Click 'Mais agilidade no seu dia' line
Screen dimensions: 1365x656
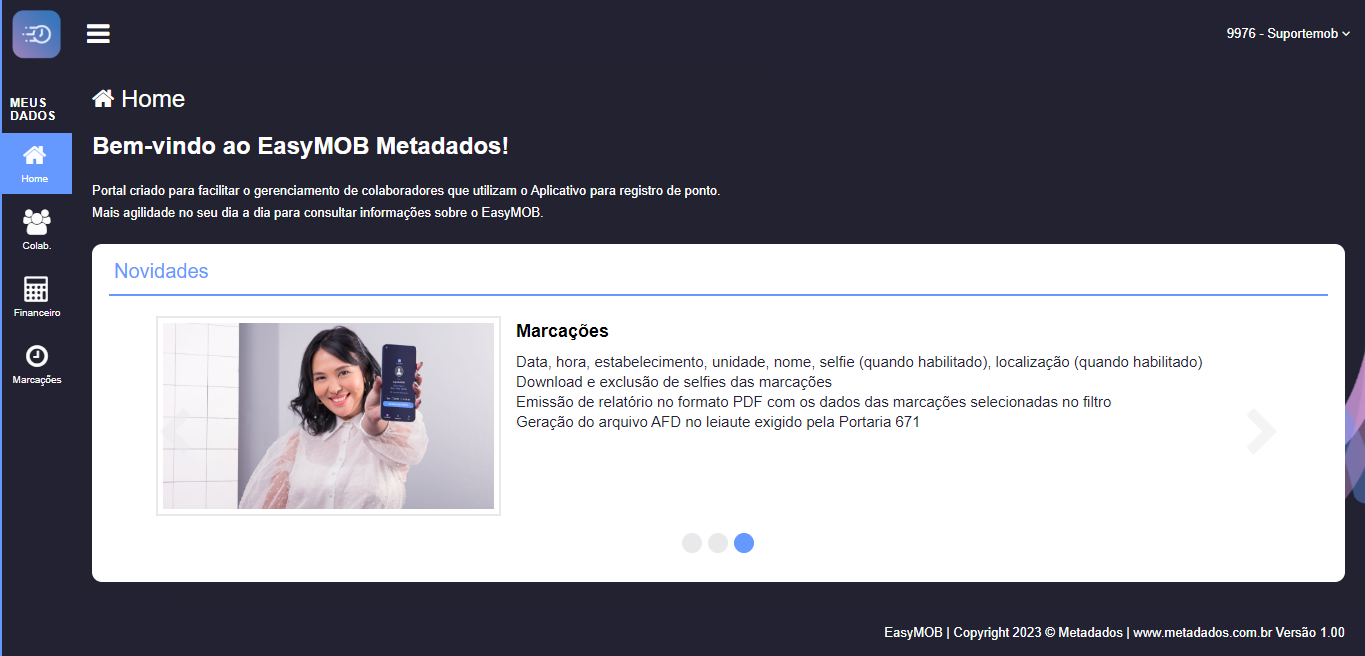(318, 213)
